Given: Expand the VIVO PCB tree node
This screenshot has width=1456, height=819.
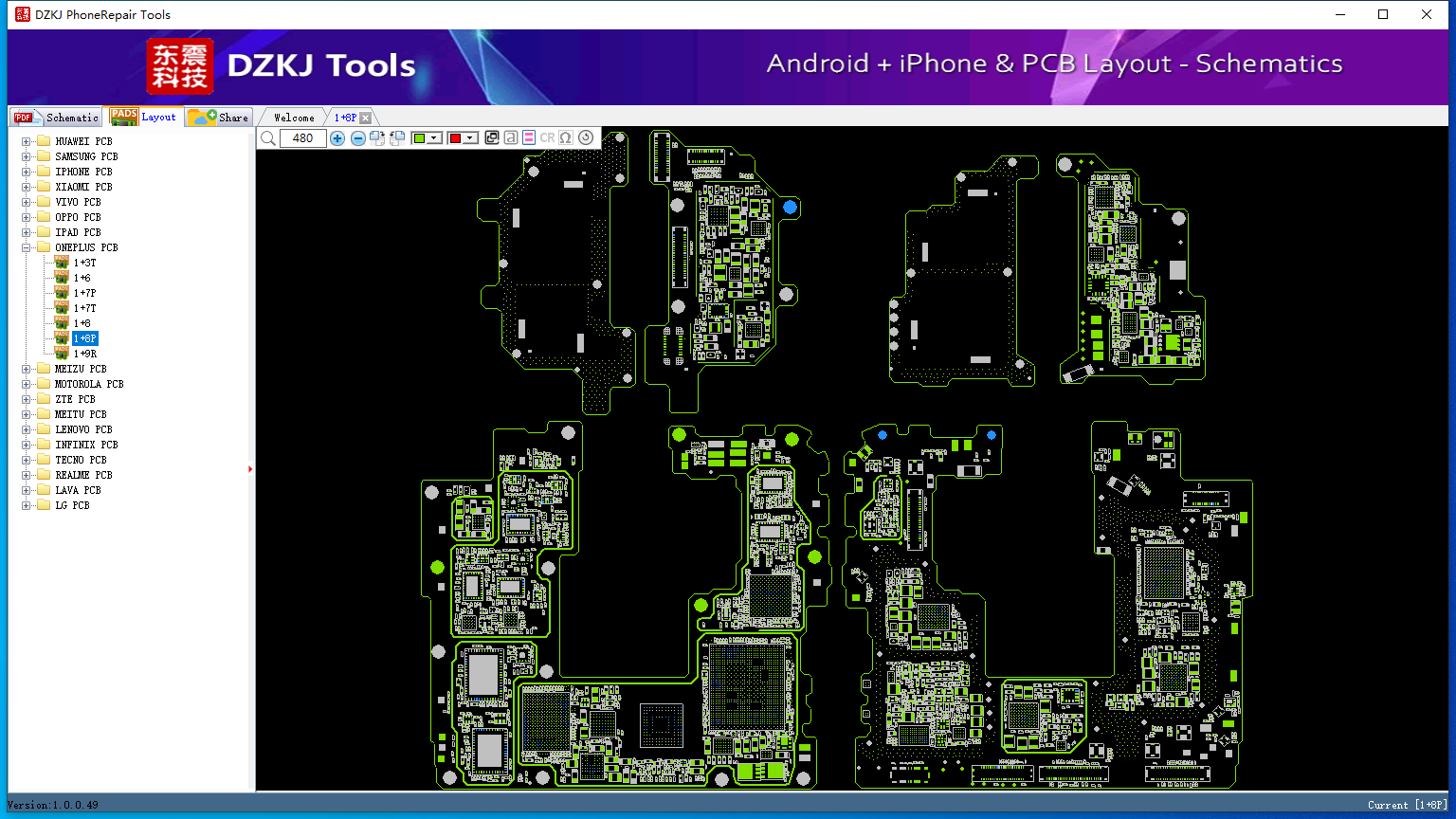Looking at the screenshot, I should pyautogui.click(x=27, y=202).
